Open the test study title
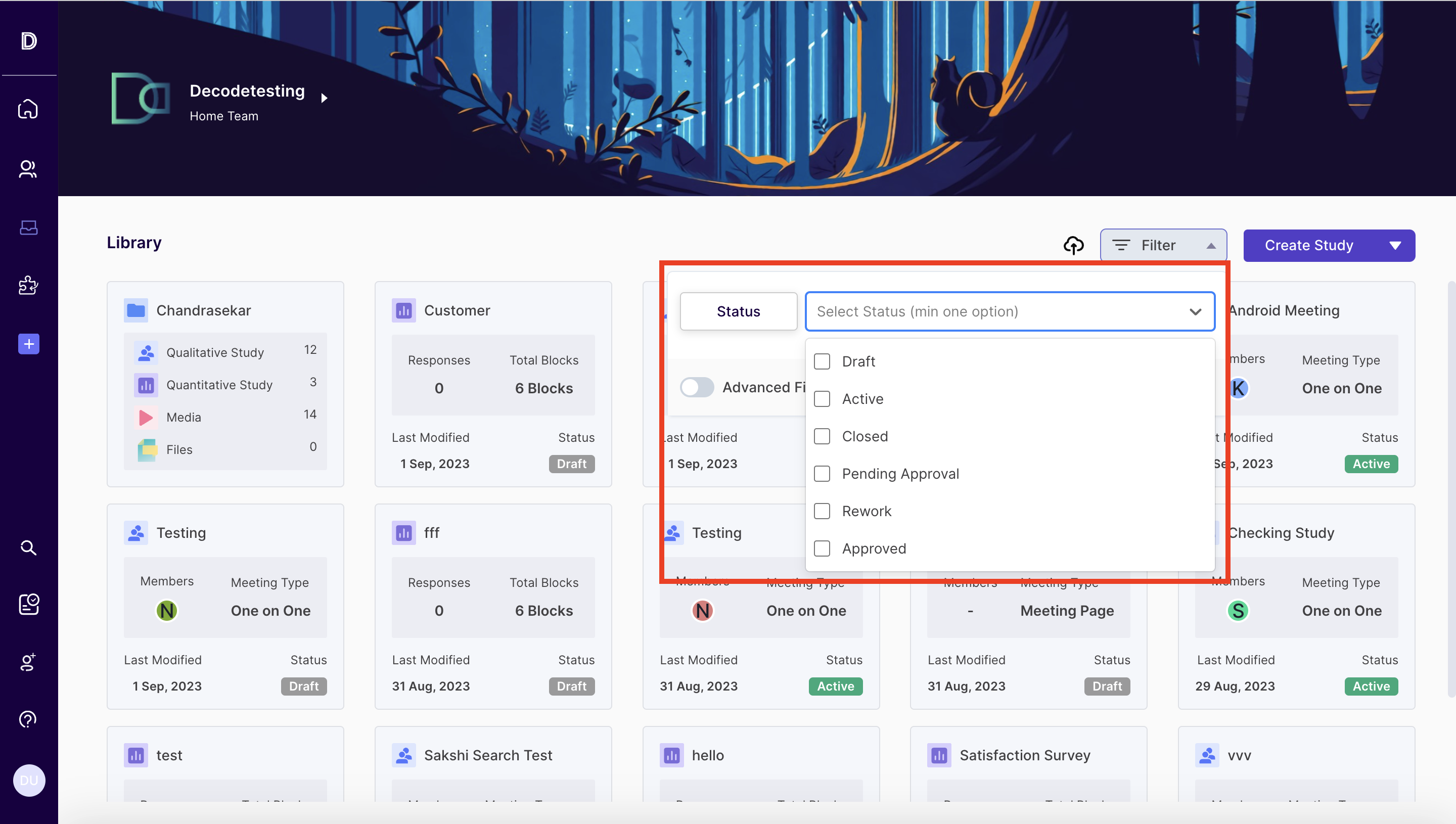Screen dimensions: 1456x824 pyautogui.click(x=169, y=755)
